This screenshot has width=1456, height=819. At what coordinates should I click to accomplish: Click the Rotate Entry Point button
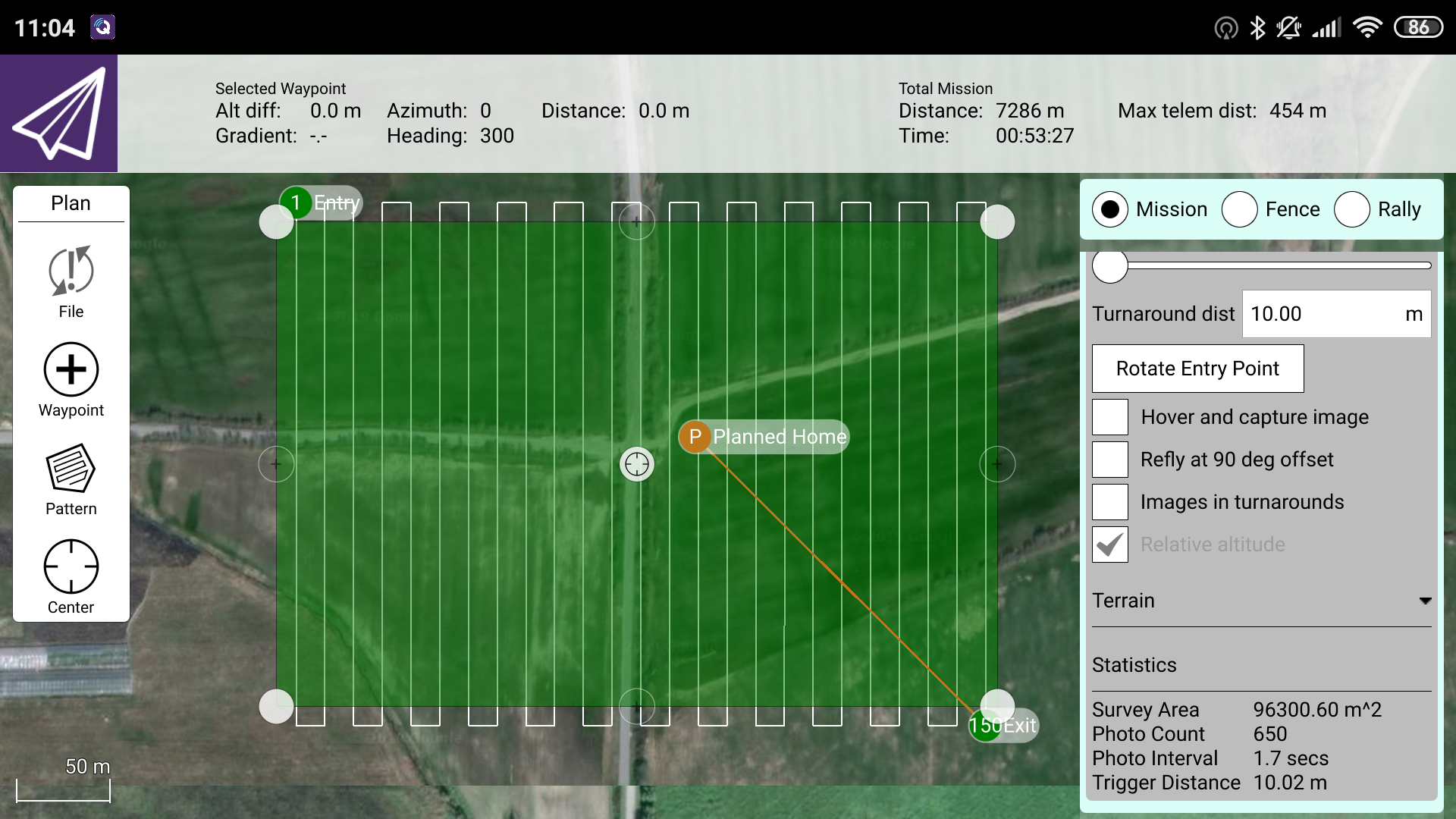1198,369
